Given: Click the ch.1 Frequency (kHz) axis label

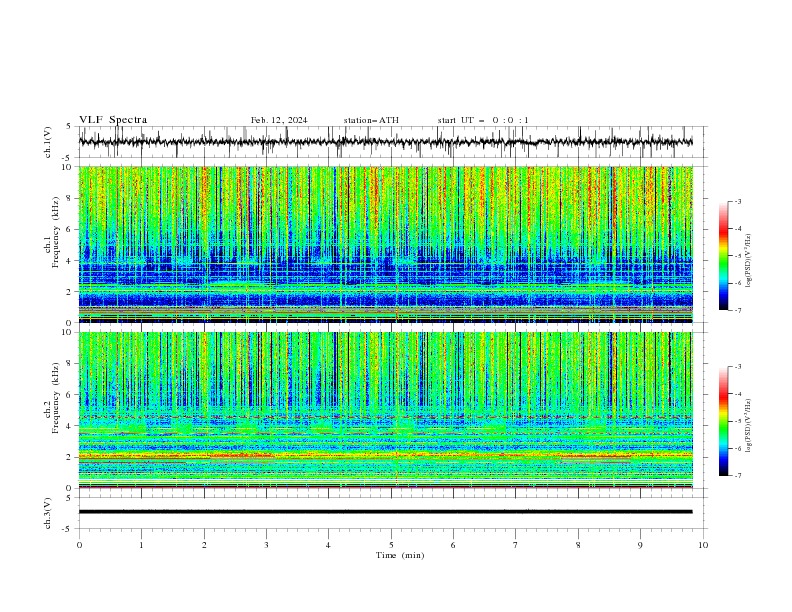Looking at the screenshot, I should point(52,233).
